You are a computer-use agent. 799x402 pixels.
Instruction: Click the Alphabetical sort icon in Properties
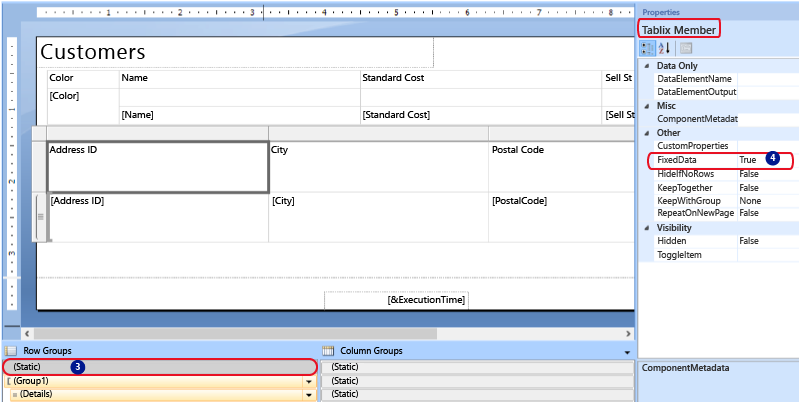coord(664,48)
